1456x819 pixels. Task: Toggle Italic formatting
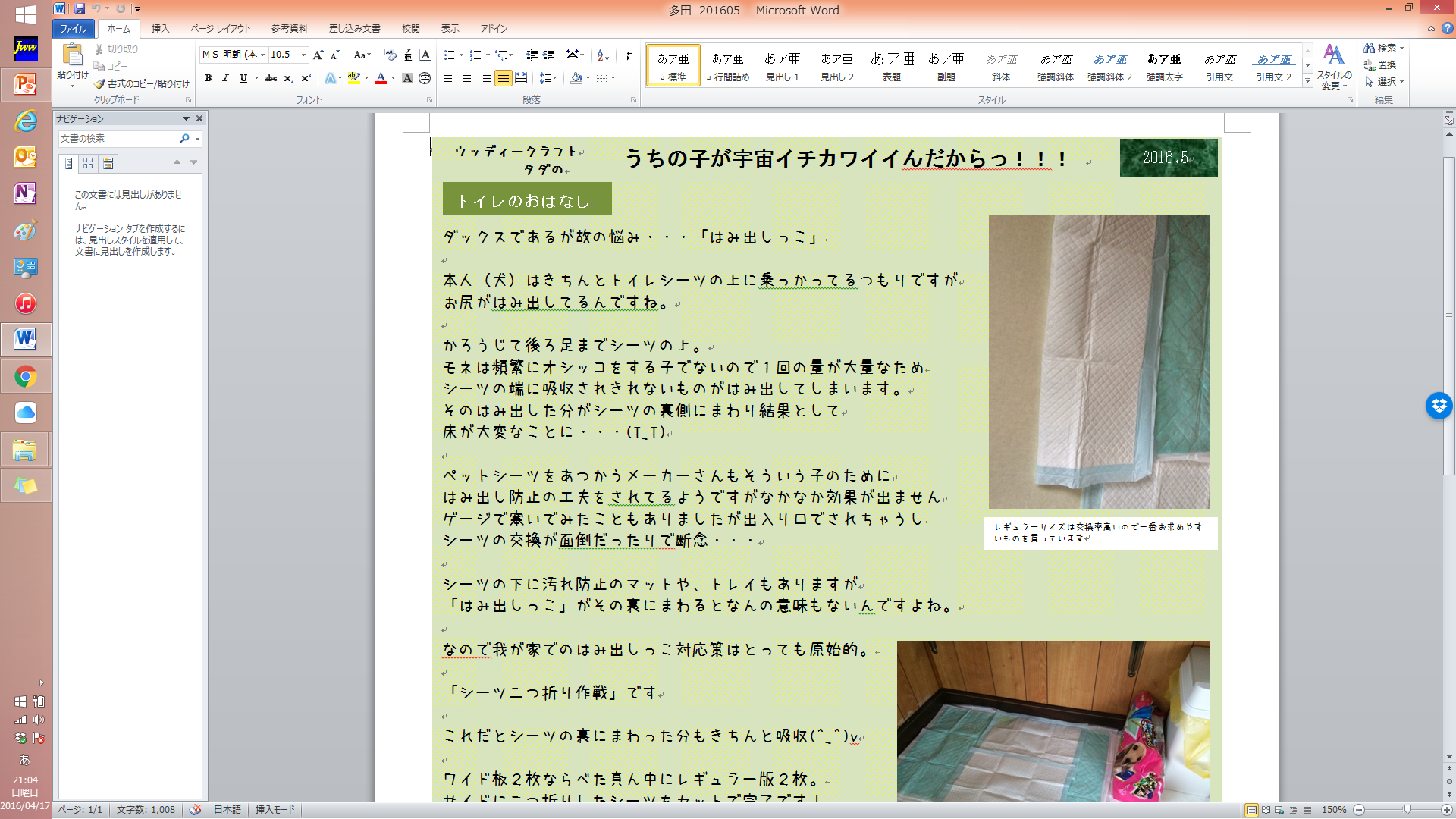pos(225,78)
